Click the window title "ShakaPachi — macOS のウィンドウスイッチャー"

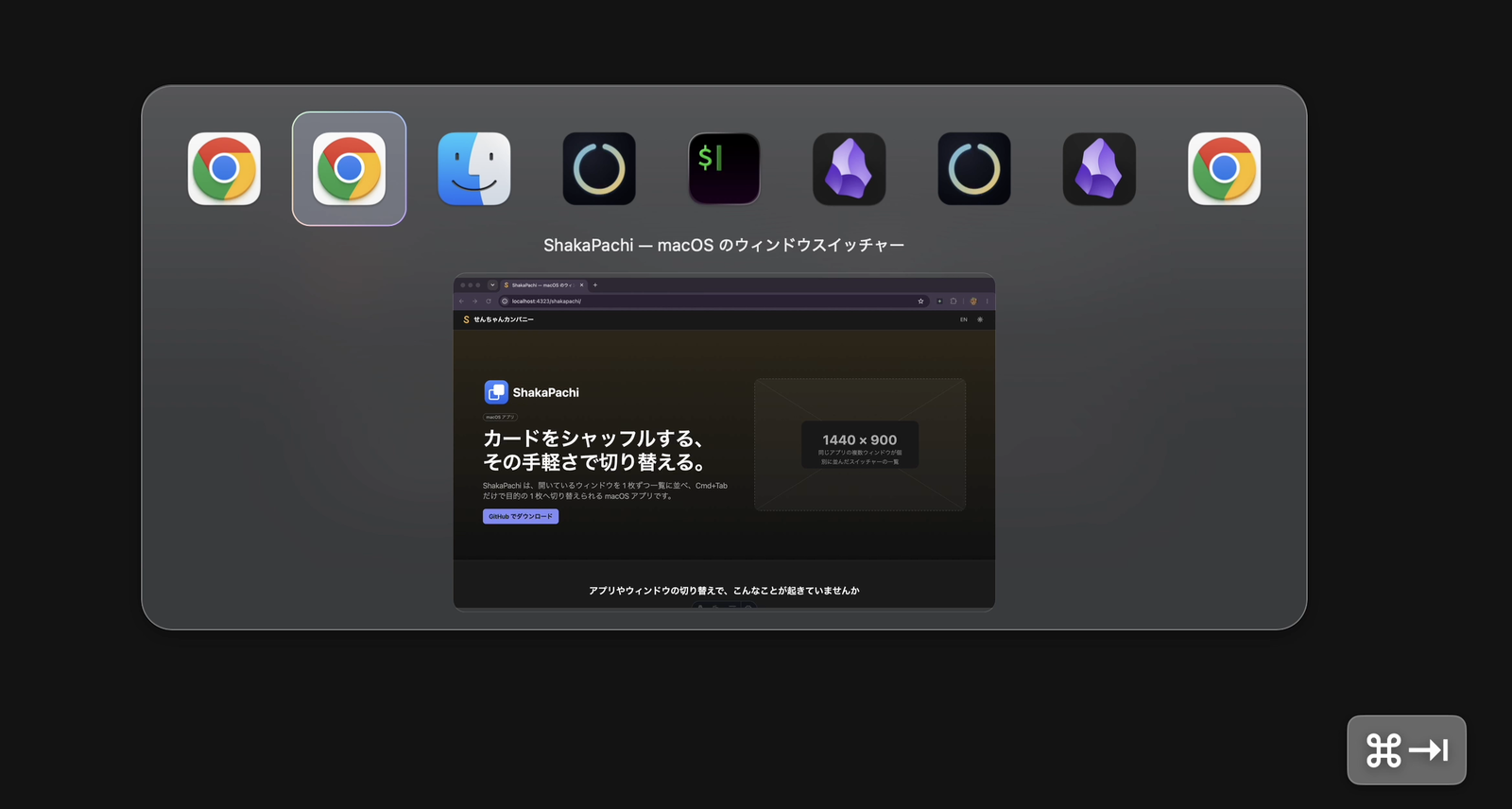(x=724, y=245)
